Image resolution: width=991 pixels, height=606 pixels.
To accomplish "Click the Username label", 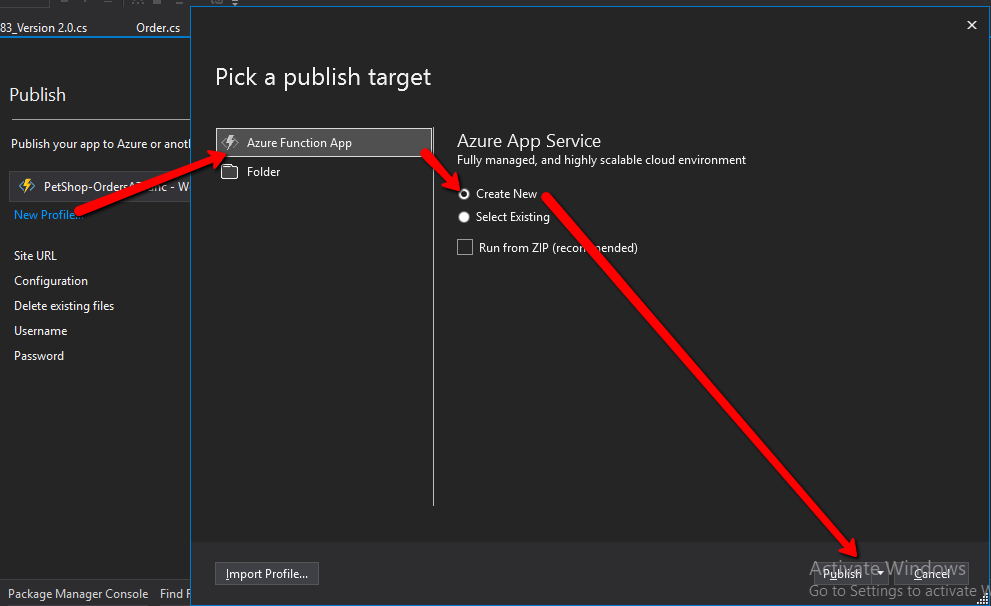I will [x=40, y=330].
